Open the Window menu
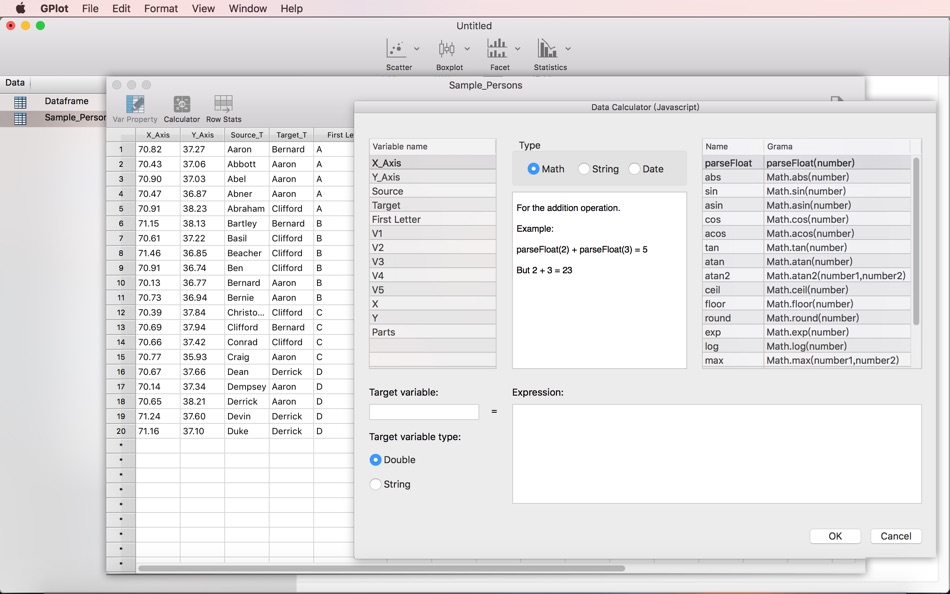This screenshot has width=950, height=594. coord(247,8)
